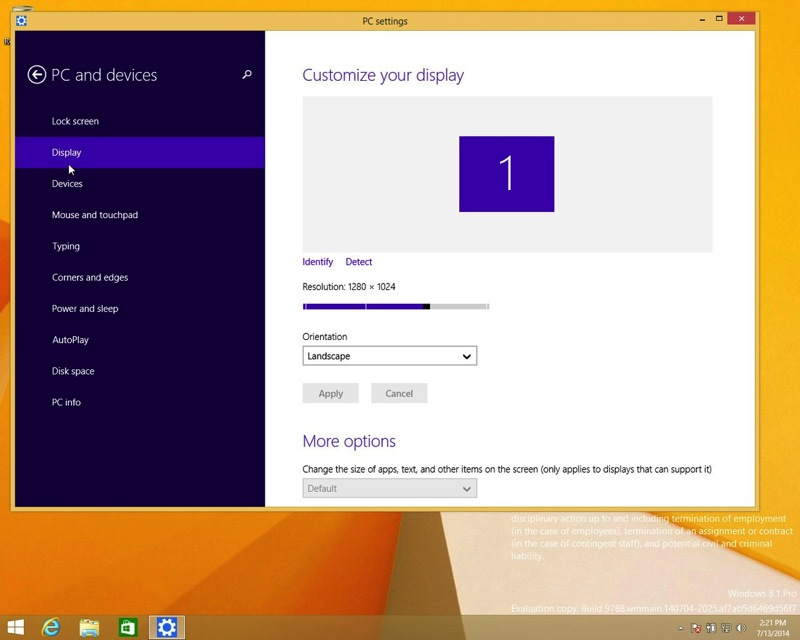The image size is (800, 640).
Task: Click the PC settings gear in taskbar
Action: click(166, 627)
